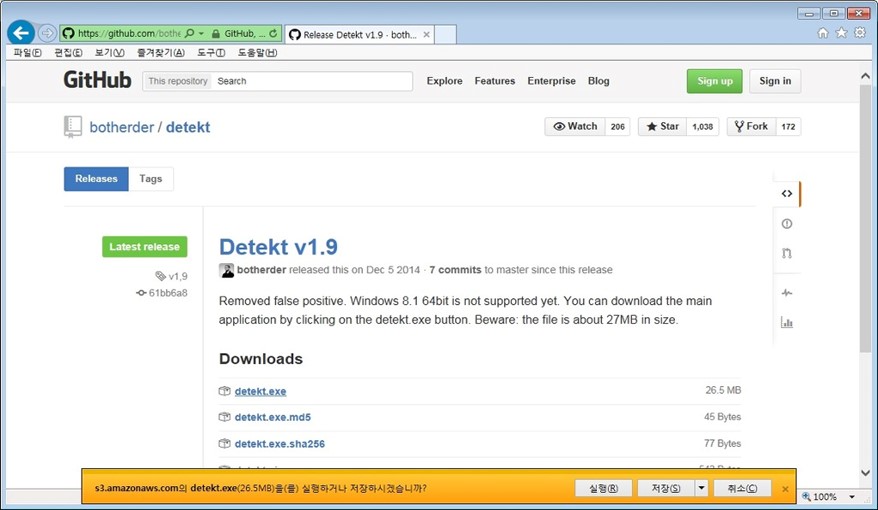
Task: Open Pull requests sidebar icon
Action: (787, 253)
